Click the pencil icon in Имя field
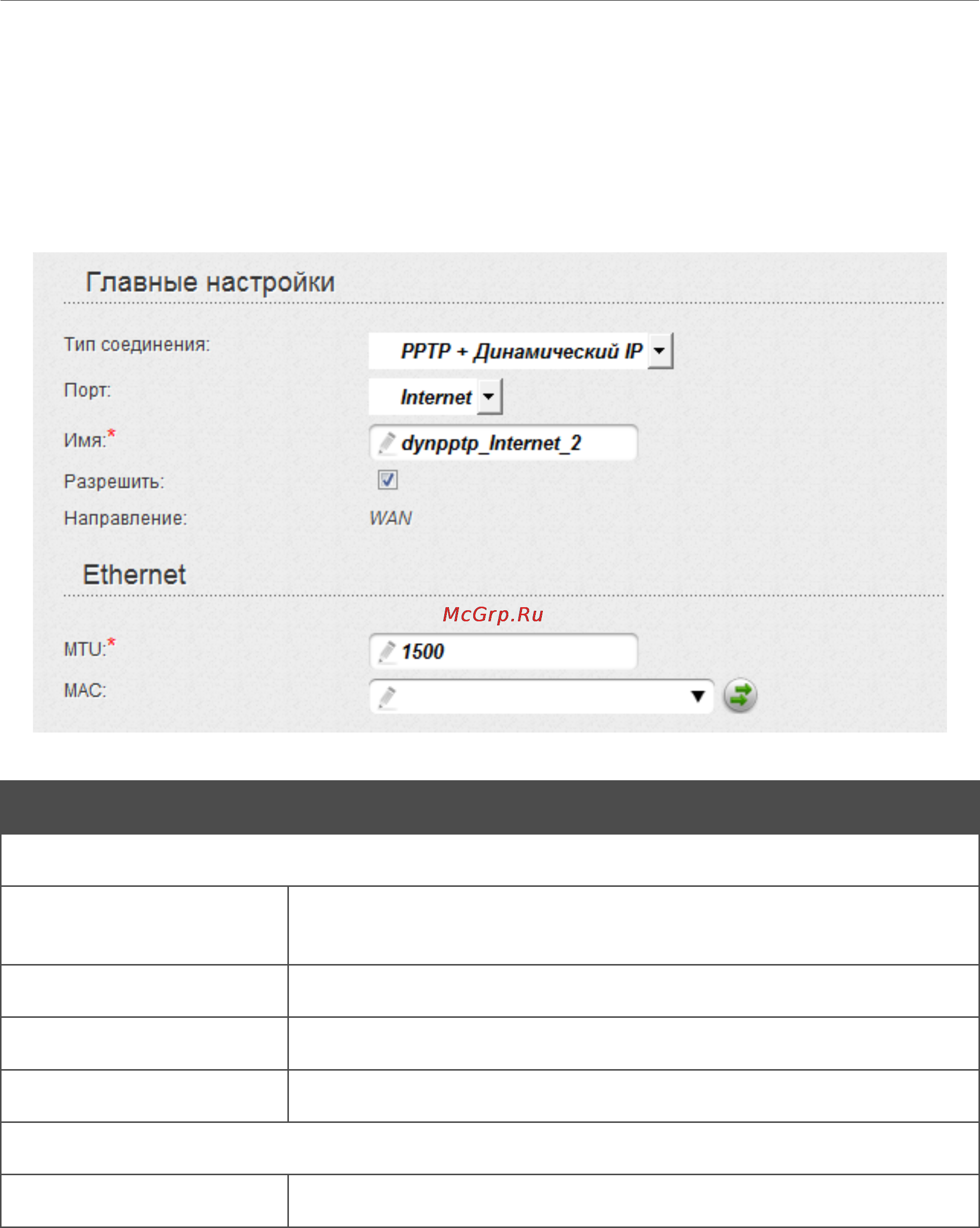 387,443
